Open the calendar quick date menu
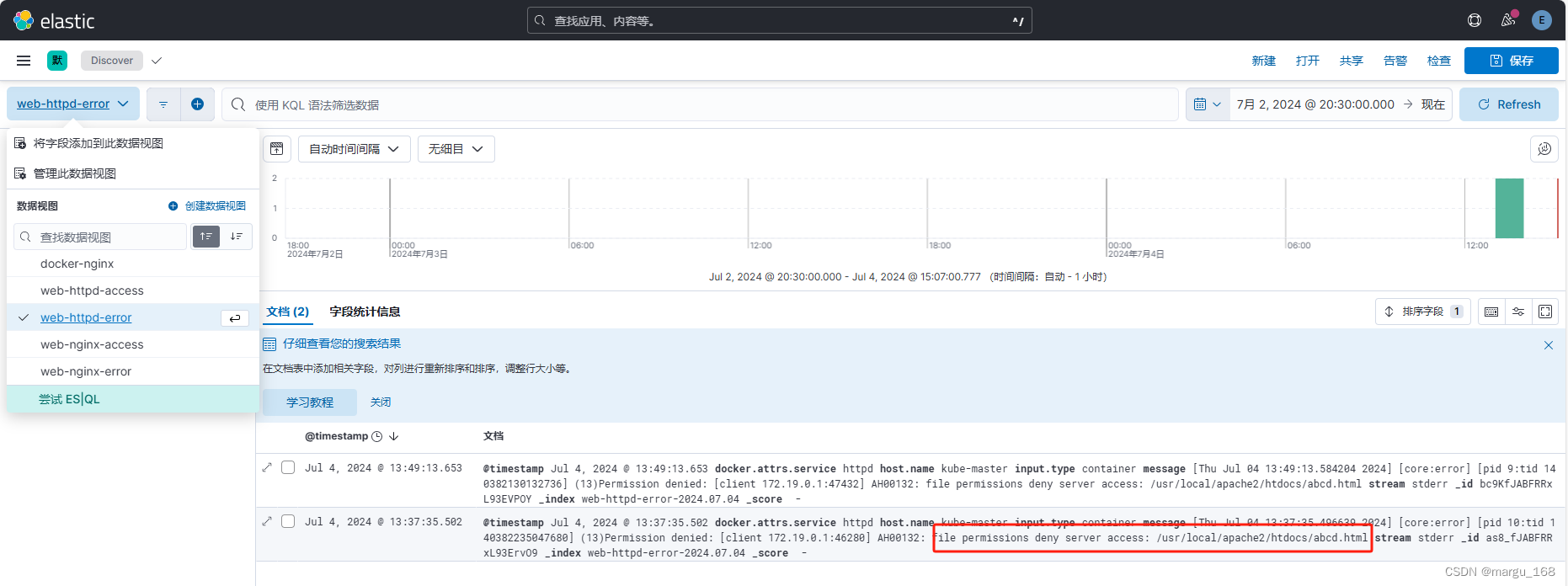The width and height of the screenshot is (1568, 586). pyautogui.click(x=1208, y=104)
